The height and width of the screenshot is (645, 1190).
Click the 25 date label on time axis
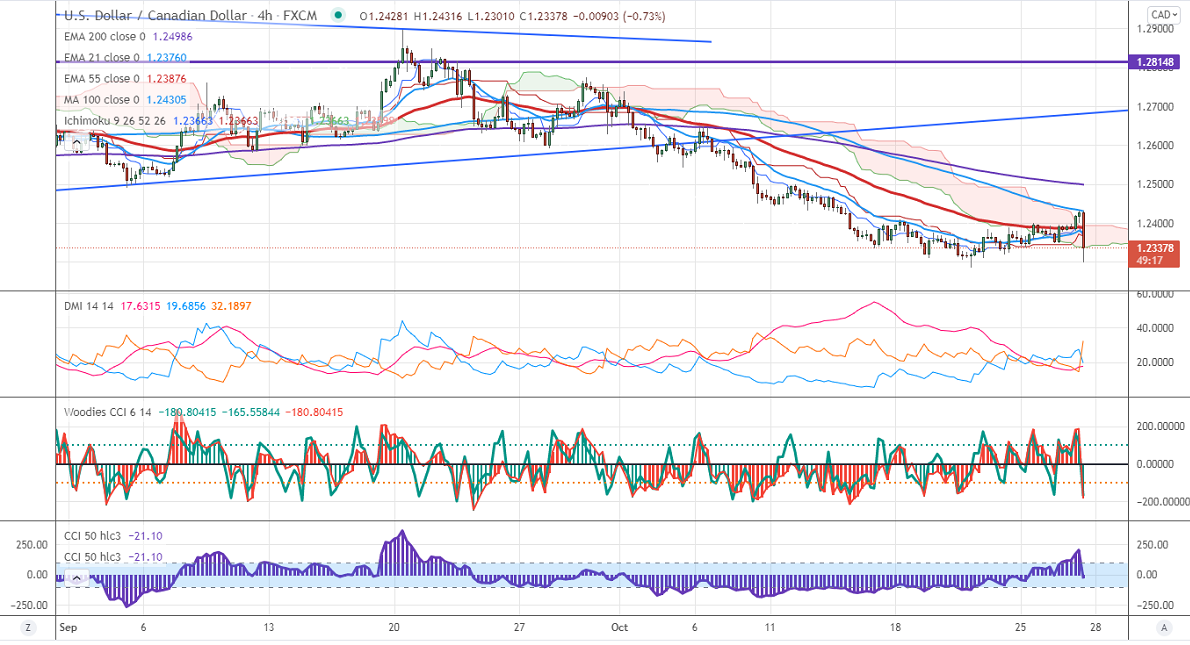pos(1021,628)
